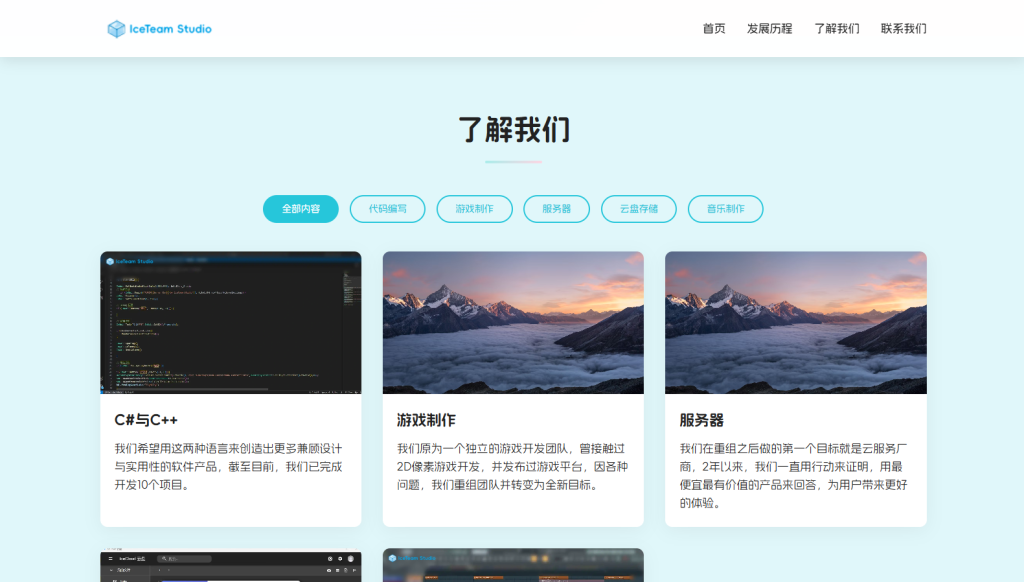Go to 首页 in the navigation bar

[714, 29]
